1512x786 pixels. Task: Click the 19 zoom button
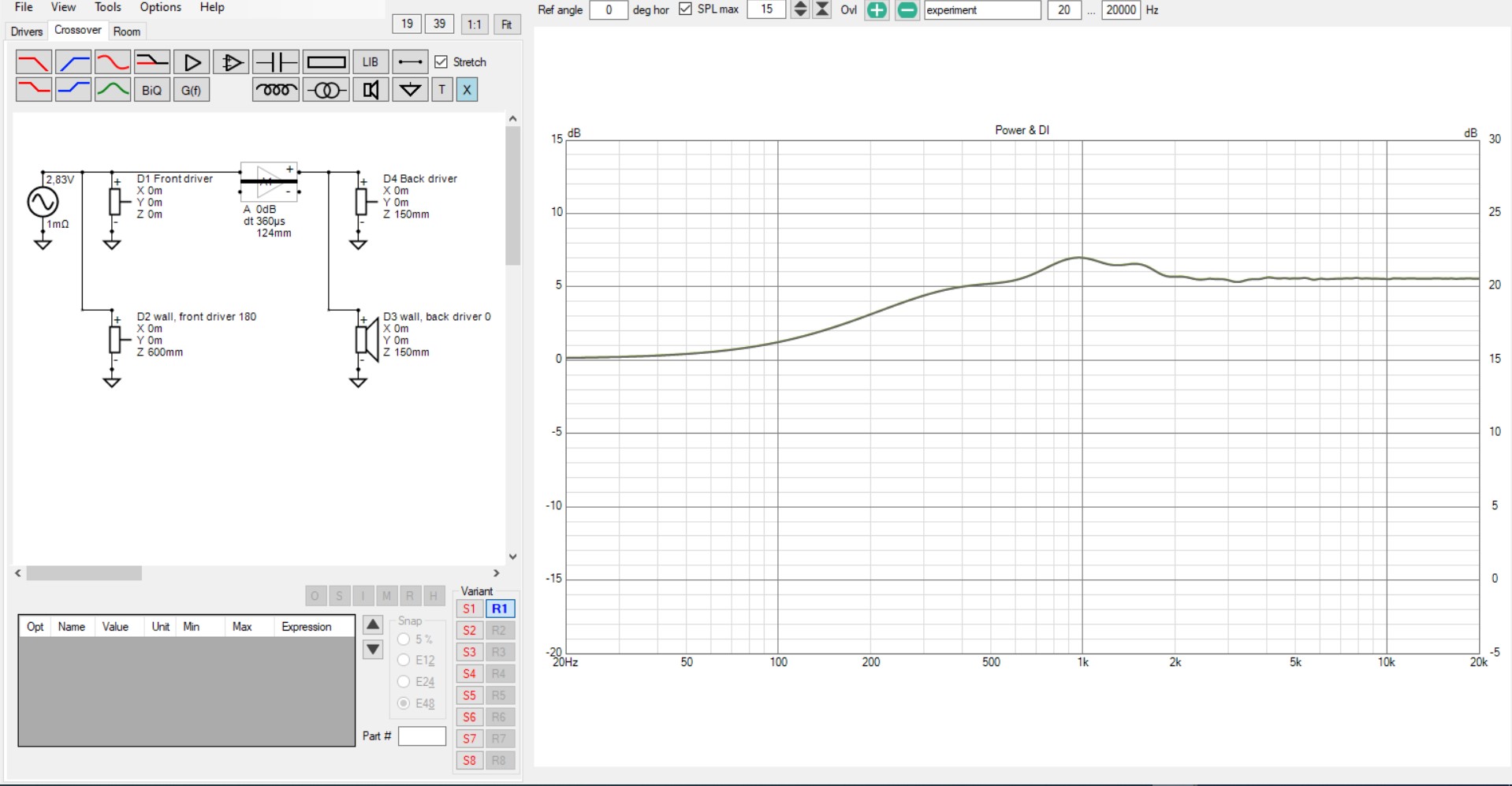point(407,24)
